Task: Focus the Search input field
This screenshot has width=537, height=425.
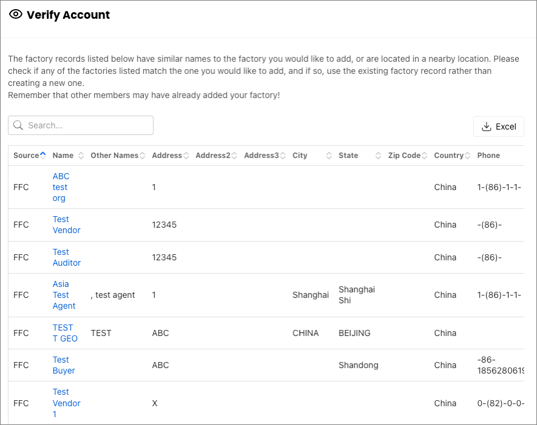Action: [x=81, y=125]
